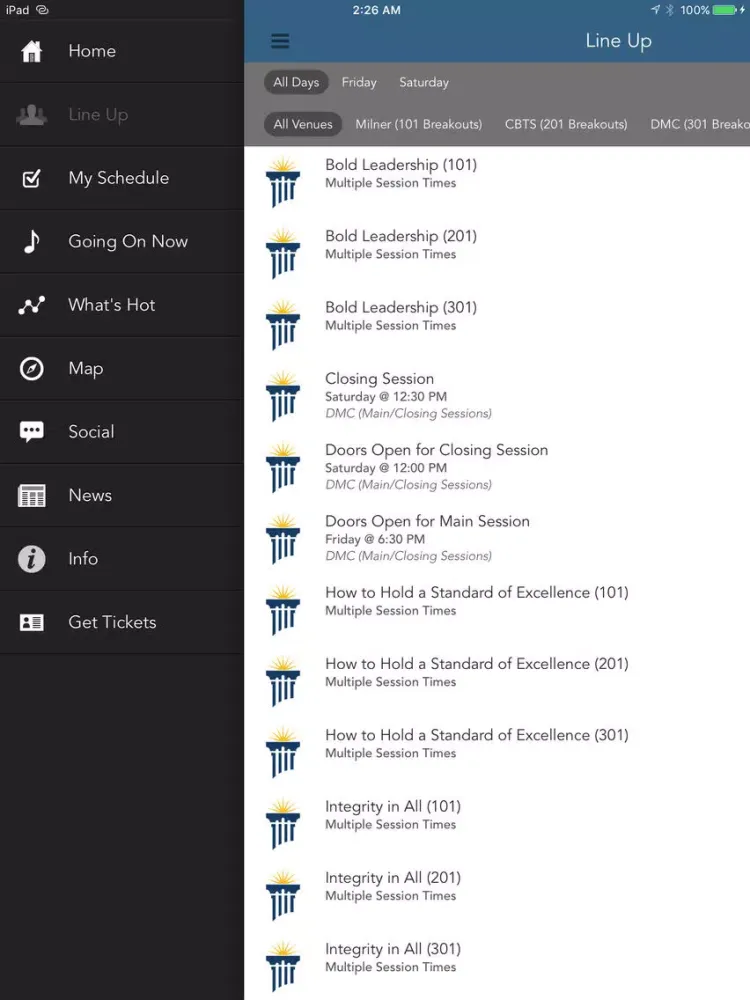Open the News section

coord(122,496)
